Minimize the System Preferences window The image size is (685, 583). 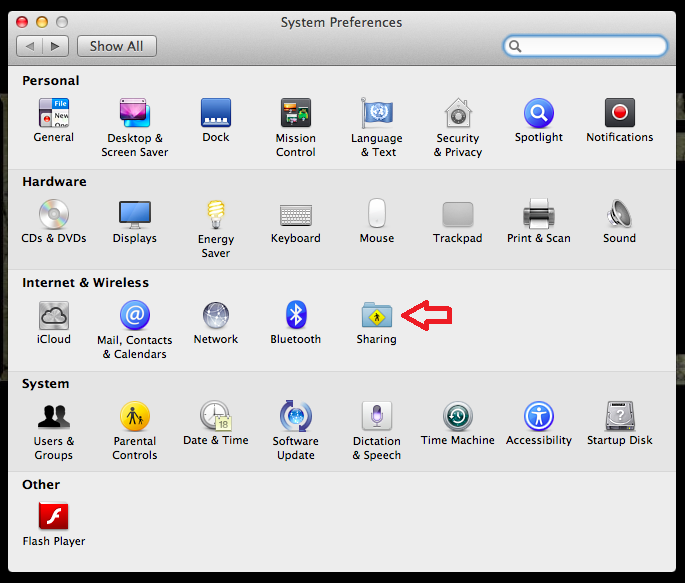click(x=42, y=22)
